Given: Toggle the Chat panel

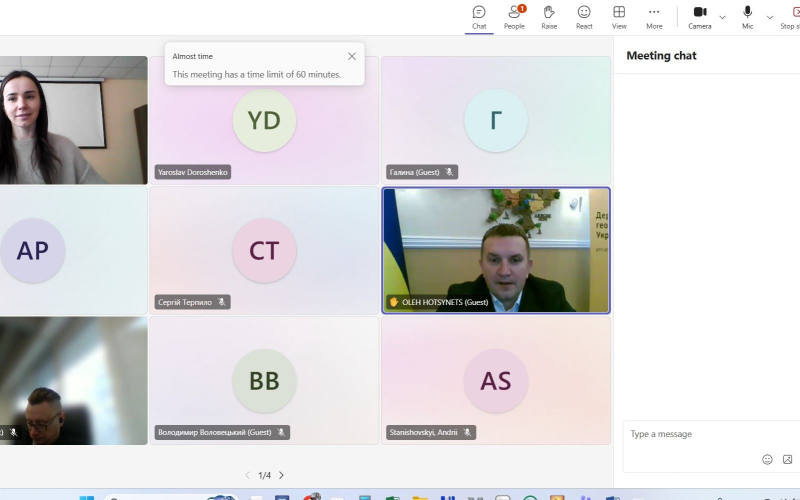Looking at the screenshot, I should [x=479, y=16].
